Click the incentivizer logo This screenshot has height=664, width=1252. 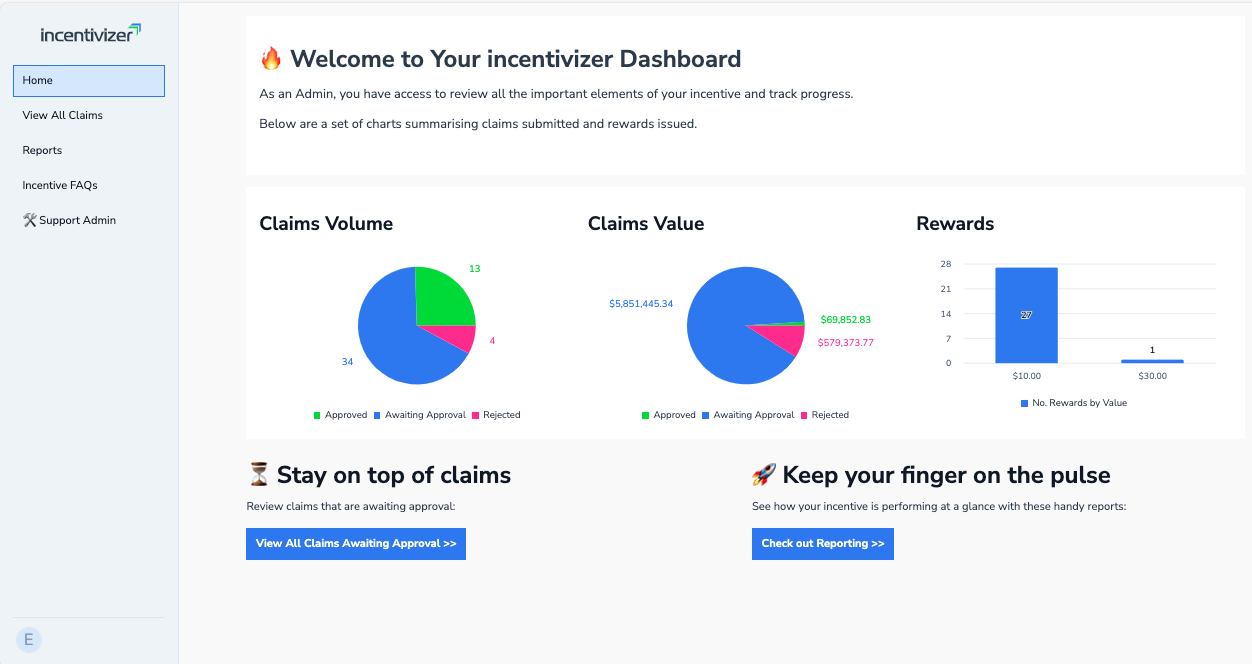(90, 34)
